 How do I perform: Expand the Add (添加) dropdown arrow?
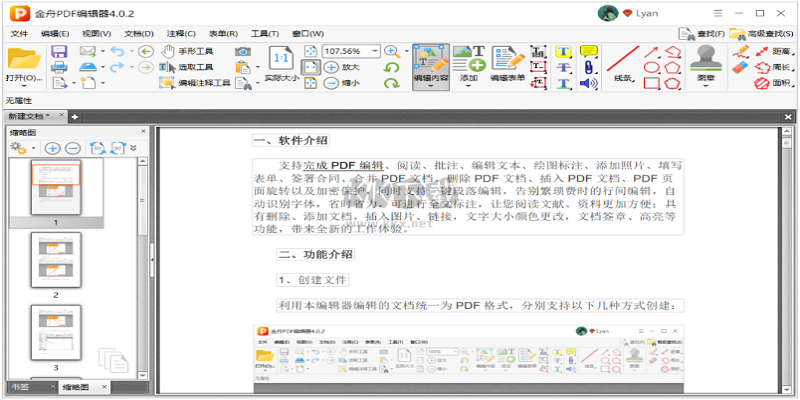[469, 86]
